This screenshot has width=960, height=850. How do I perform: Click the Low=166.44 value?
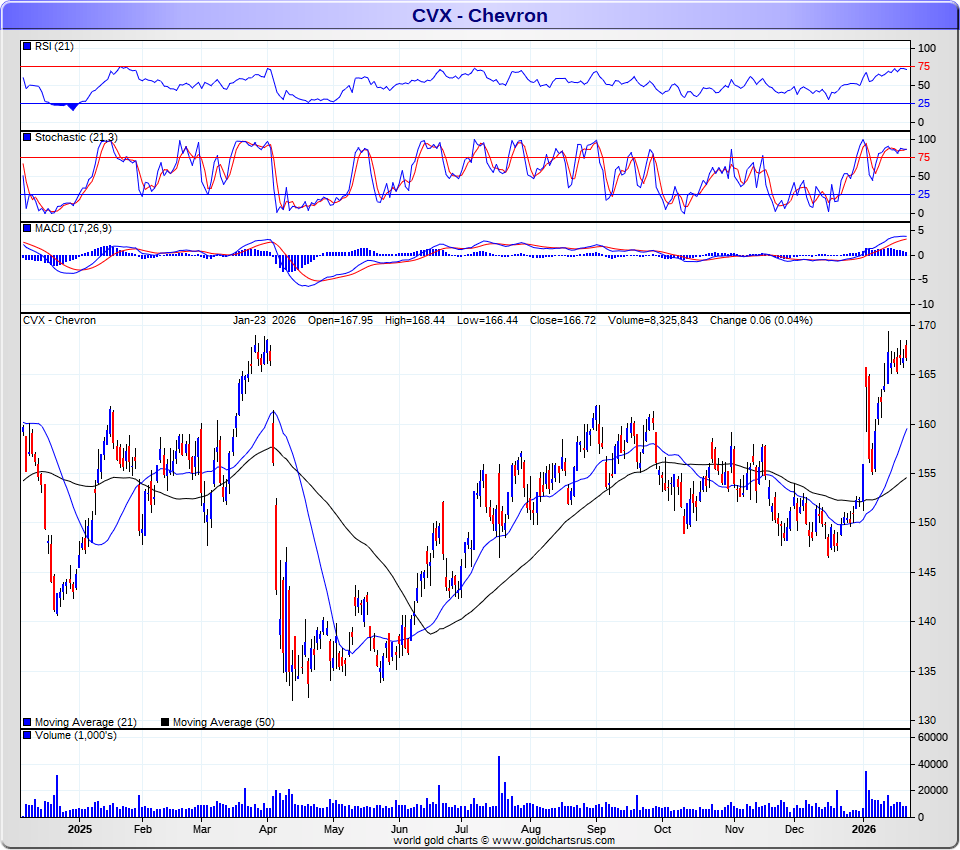tap(487, 320)
